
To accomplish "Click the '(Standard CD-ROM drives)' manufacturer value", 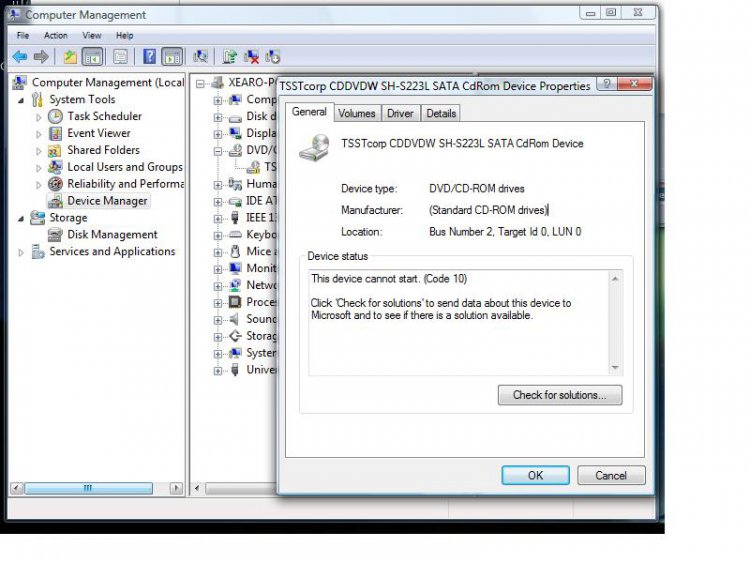I will [488, 210].
